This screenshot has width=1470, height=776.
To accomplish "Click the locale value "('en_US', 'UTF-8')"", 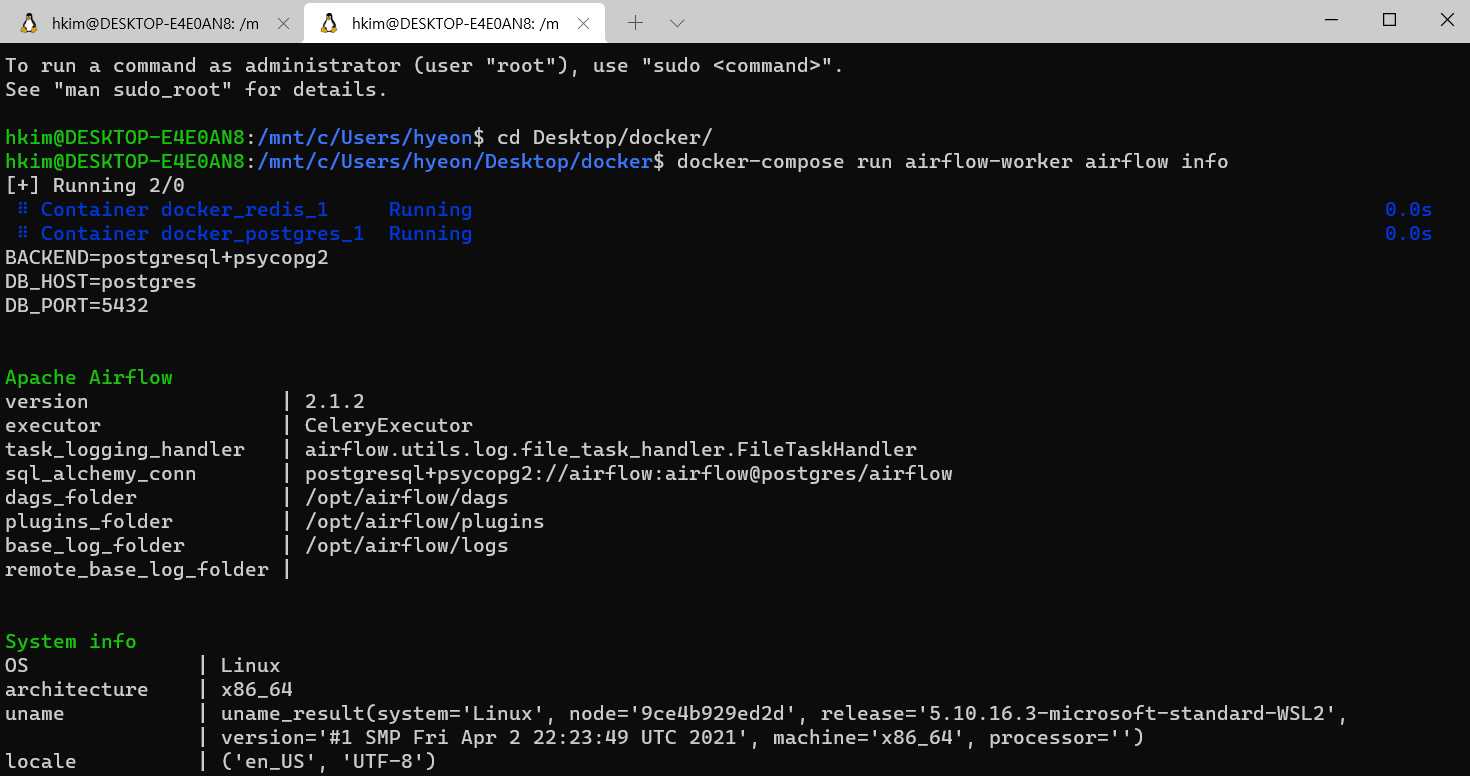I will tap(329, 762).
